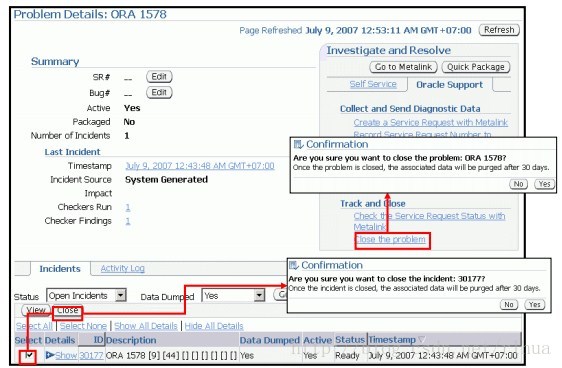562x368 pixels.
Task: Sort by the ID column header
Action: pos(98,340)
